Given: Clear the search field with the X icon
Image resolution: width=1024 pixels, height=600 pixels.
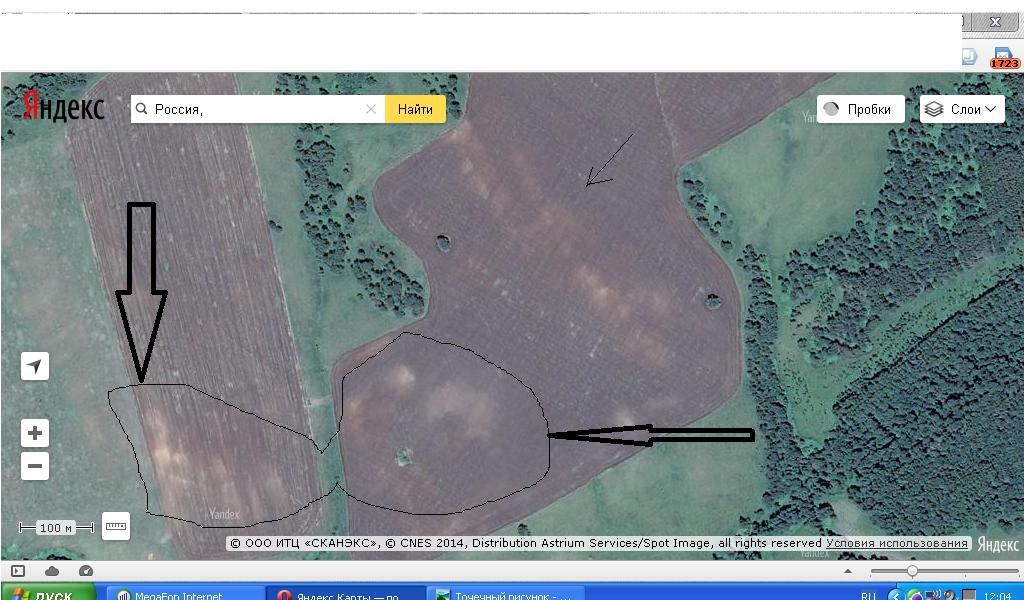Looking at the screenshot, I should pos(371,109).
